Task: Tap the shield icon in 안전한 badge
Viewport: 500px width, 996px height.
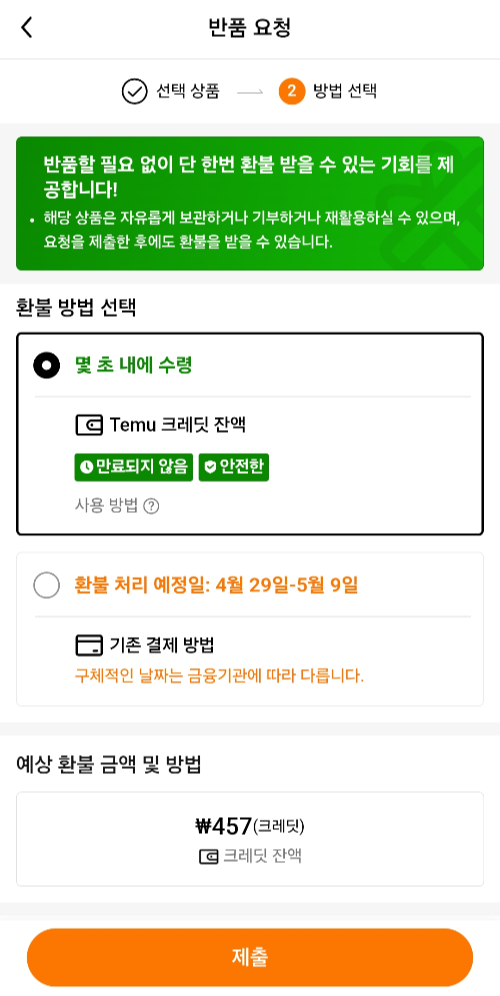Action: [210, 468]
